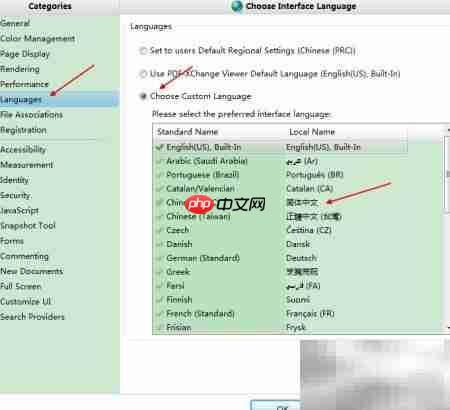Screen dimensions: 450x410
Task: Click the globe icon in dialog title
Action: point(237,6)
